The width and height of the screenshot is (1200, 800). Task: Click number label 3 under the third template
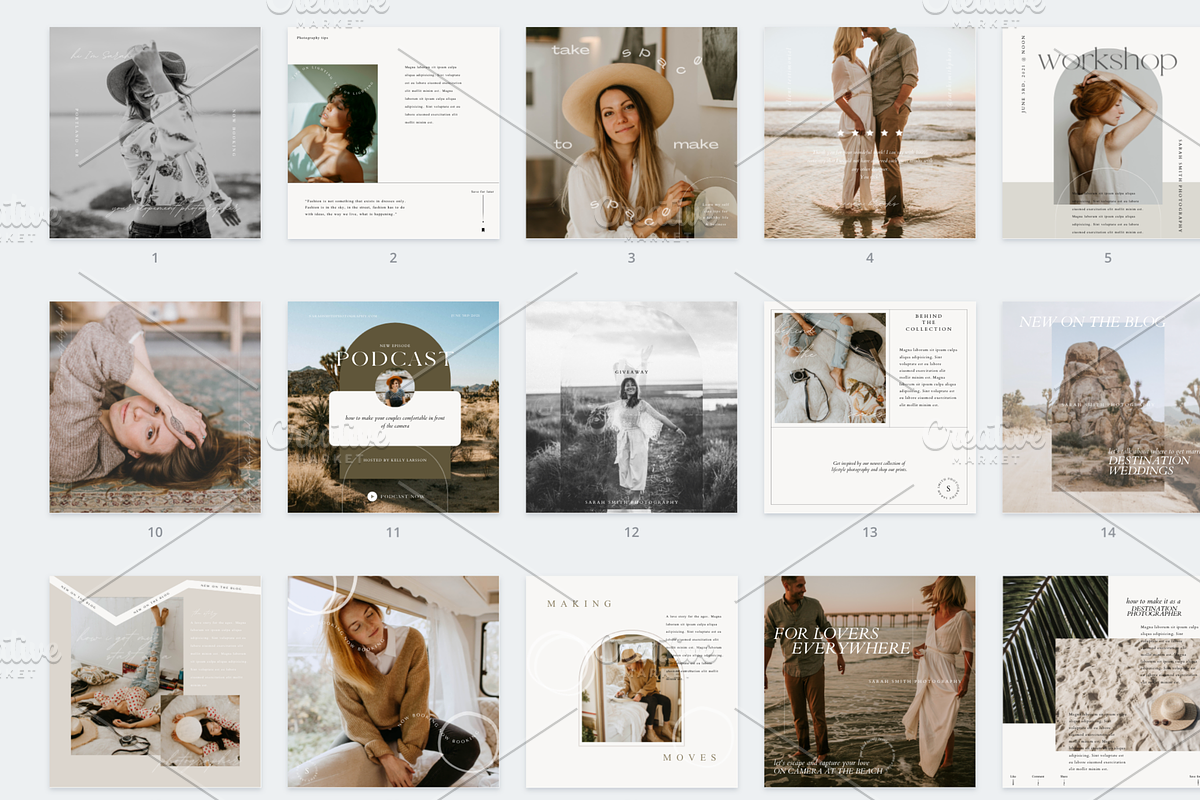[x=631, y=258]
